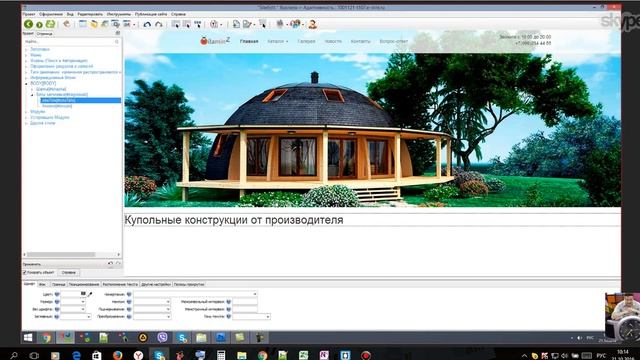Open Viber from the inner taskbar
Viewport: 640px width, 360px height.
(162, 338)
